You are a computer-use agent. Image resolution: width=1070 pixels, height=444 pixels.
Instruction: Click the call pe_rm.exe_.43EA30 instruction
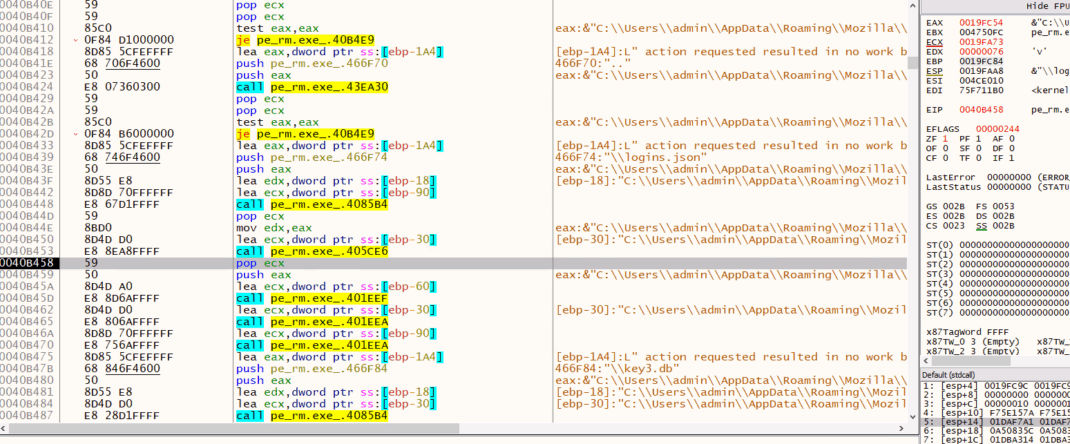[x=312, y=87]
